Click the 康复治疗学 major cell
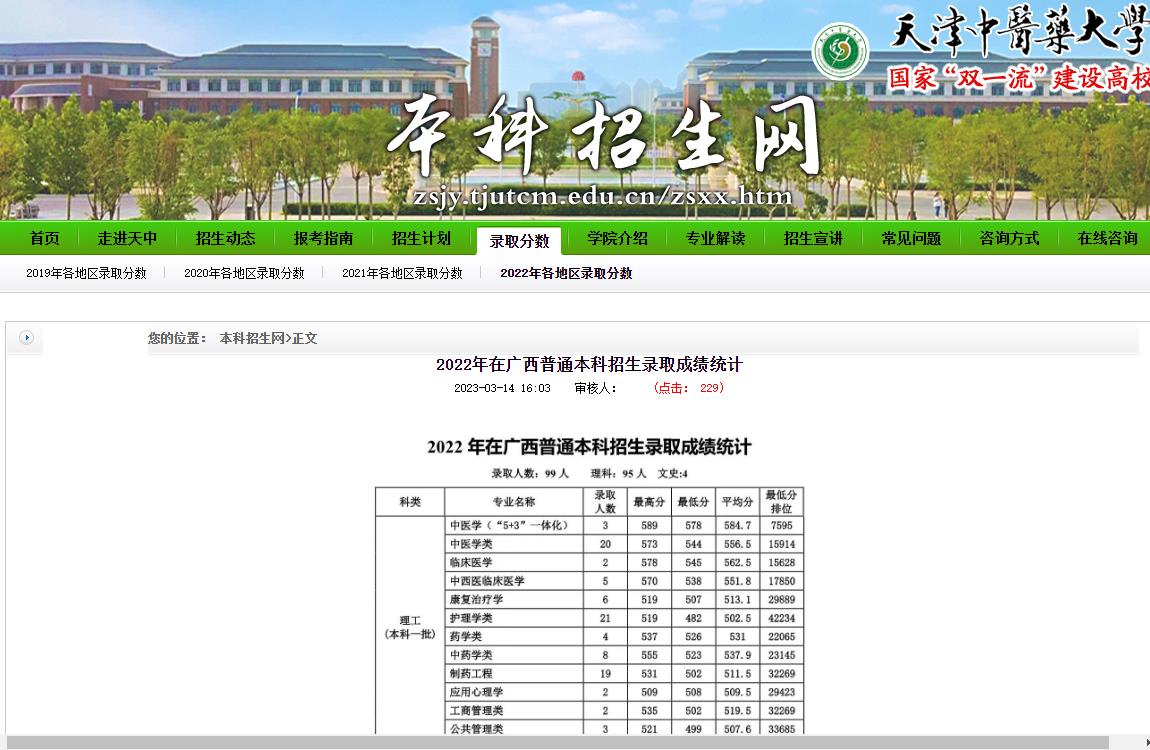The image size is (1150, 750). click(513, 599)
